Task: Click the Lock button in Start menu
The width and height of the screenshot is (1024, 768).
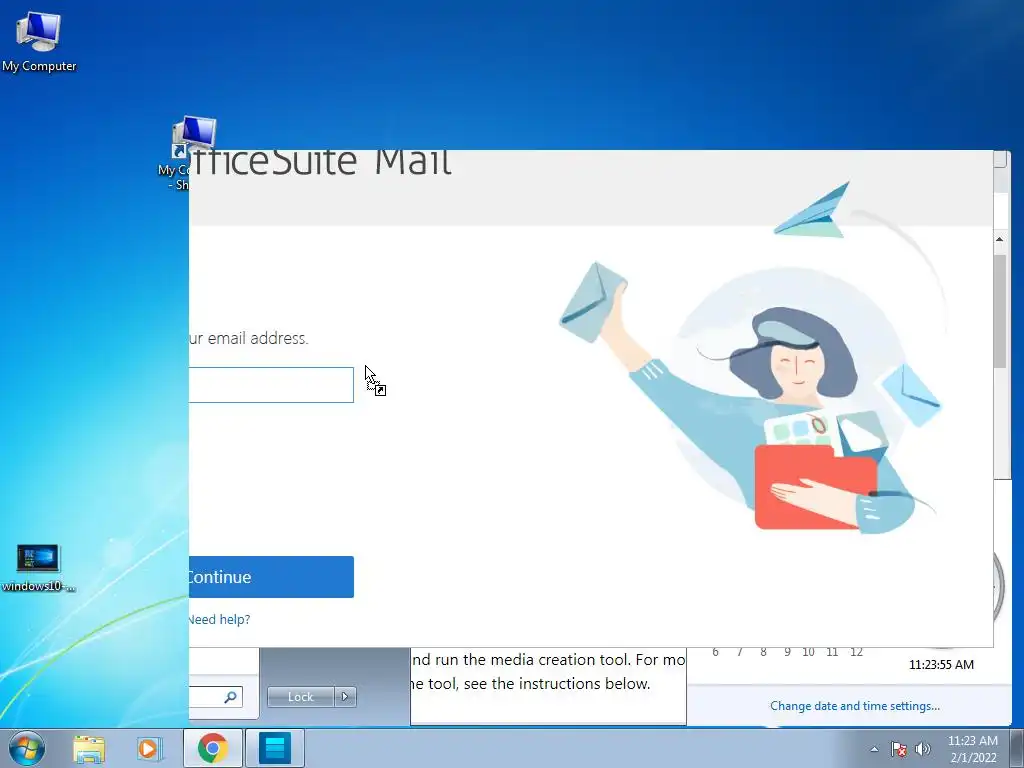Action: 300,697
